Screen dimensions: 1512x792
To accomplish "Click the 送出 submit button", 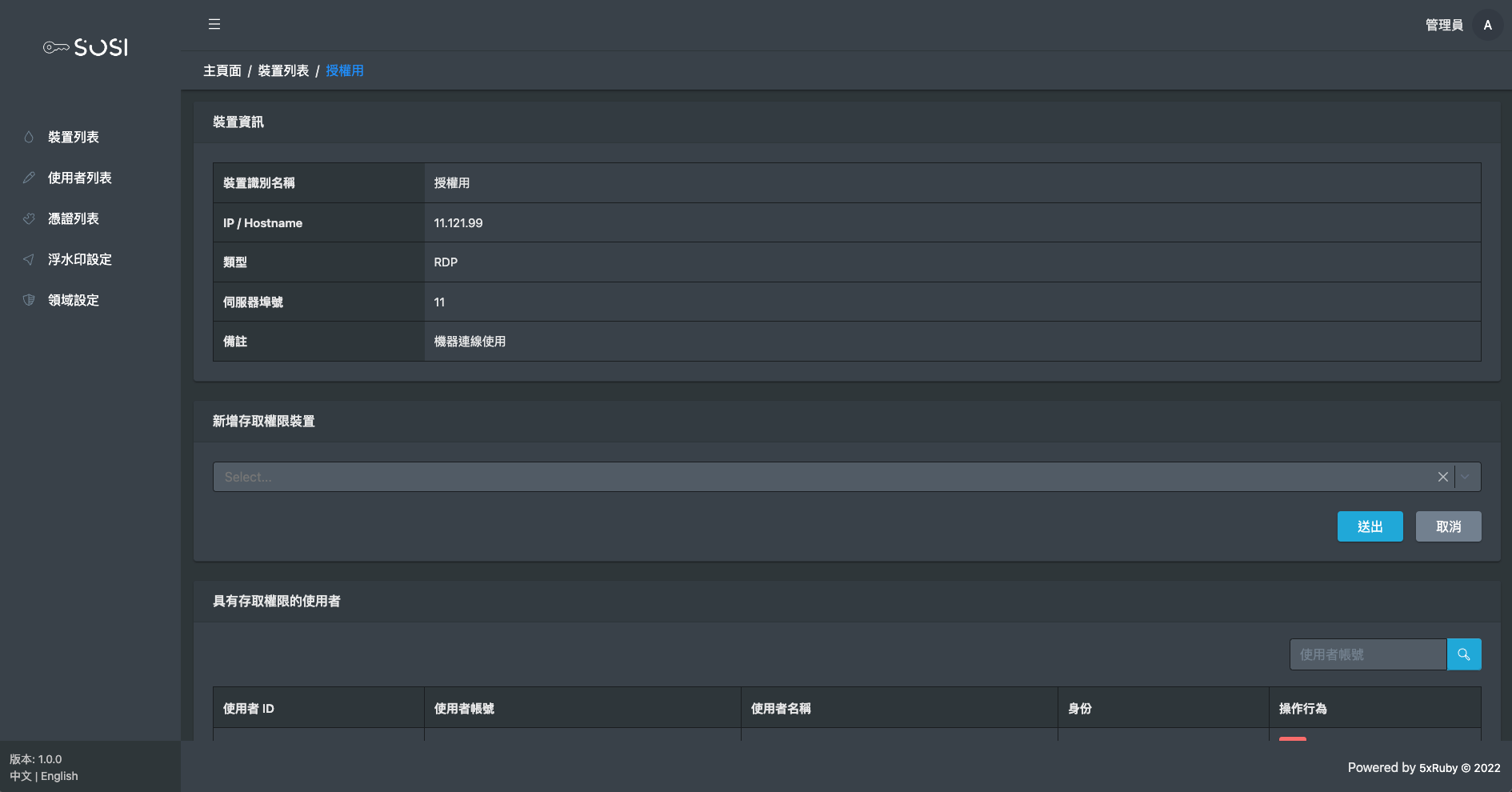I will 1370,526.
